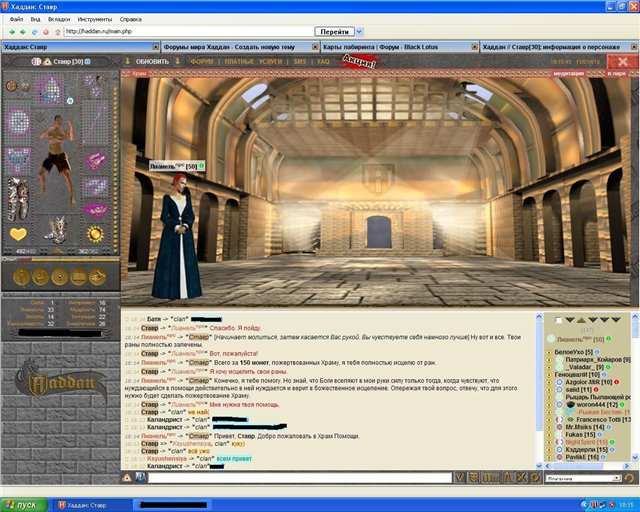Click the down arrow right of ОБНОВИТЬ
The height and width of the screenshot is (512, 640).
(178, 62)
